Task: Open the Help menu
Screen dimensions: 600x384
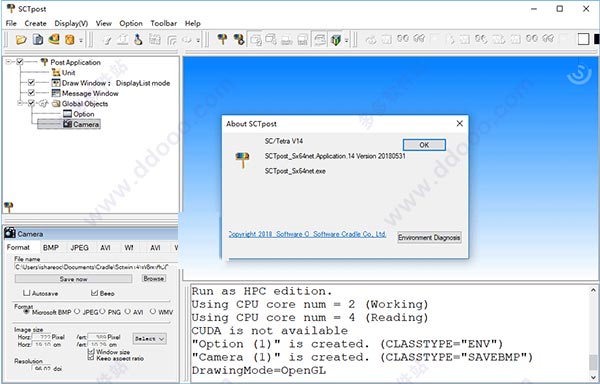Action: click(x=192, y=23)
